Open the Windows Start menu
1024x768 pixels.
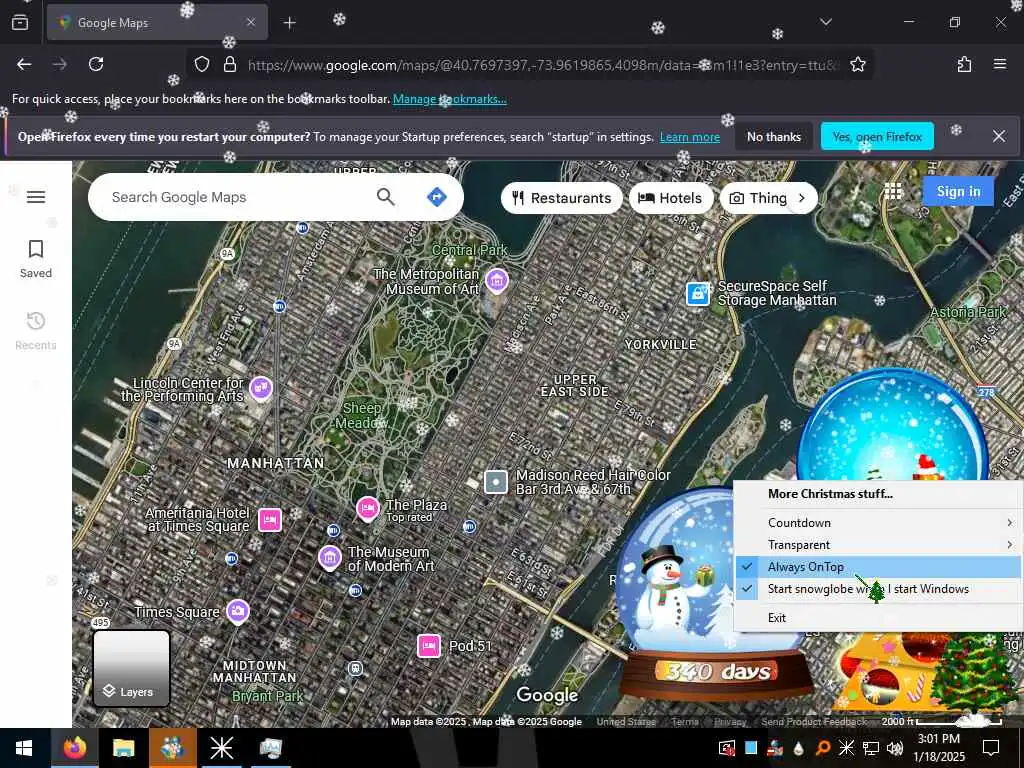[24, 748]
